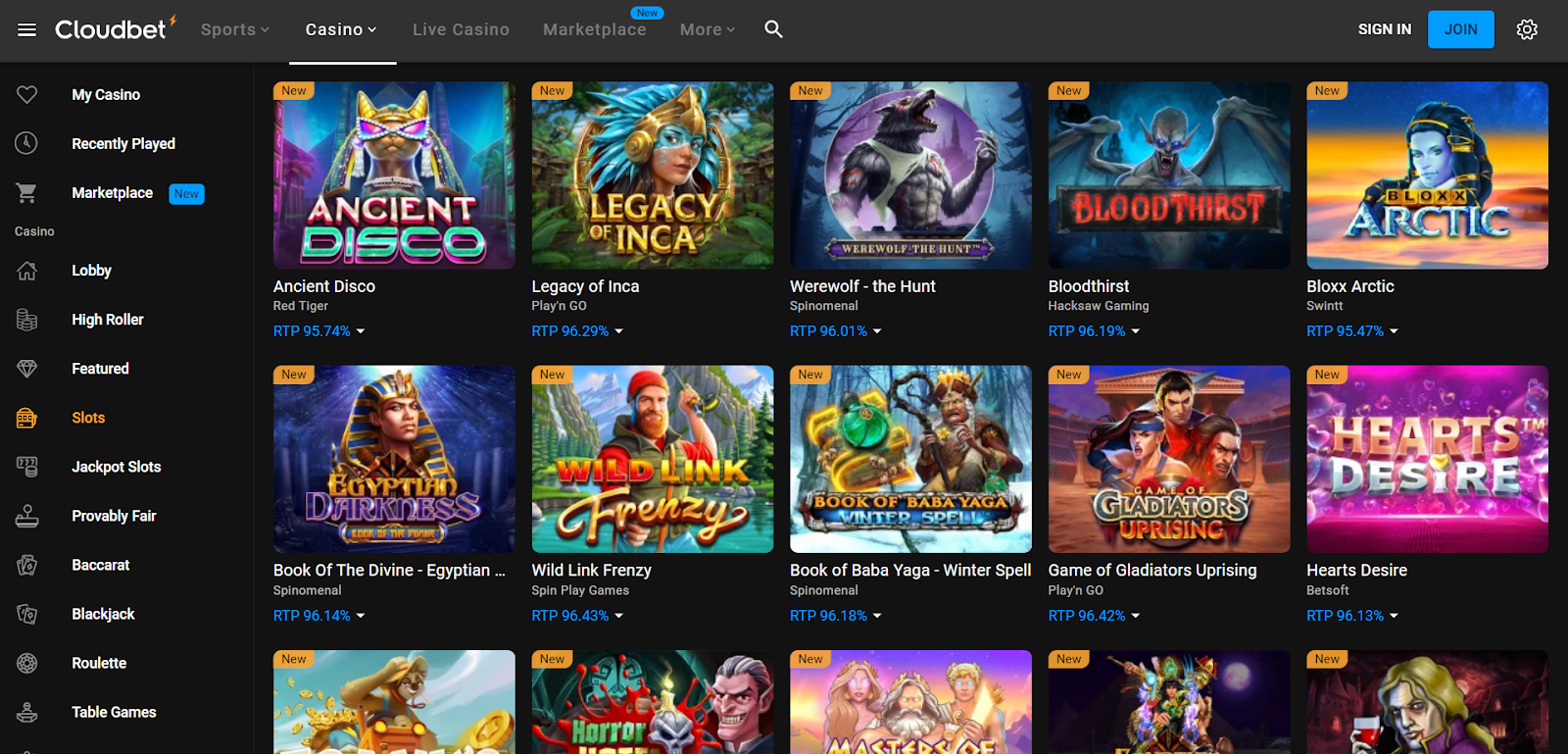The image size is (1568, 754).
Task: Expand RTP 96.29% for Legacy of Inca
Action: 578,331
